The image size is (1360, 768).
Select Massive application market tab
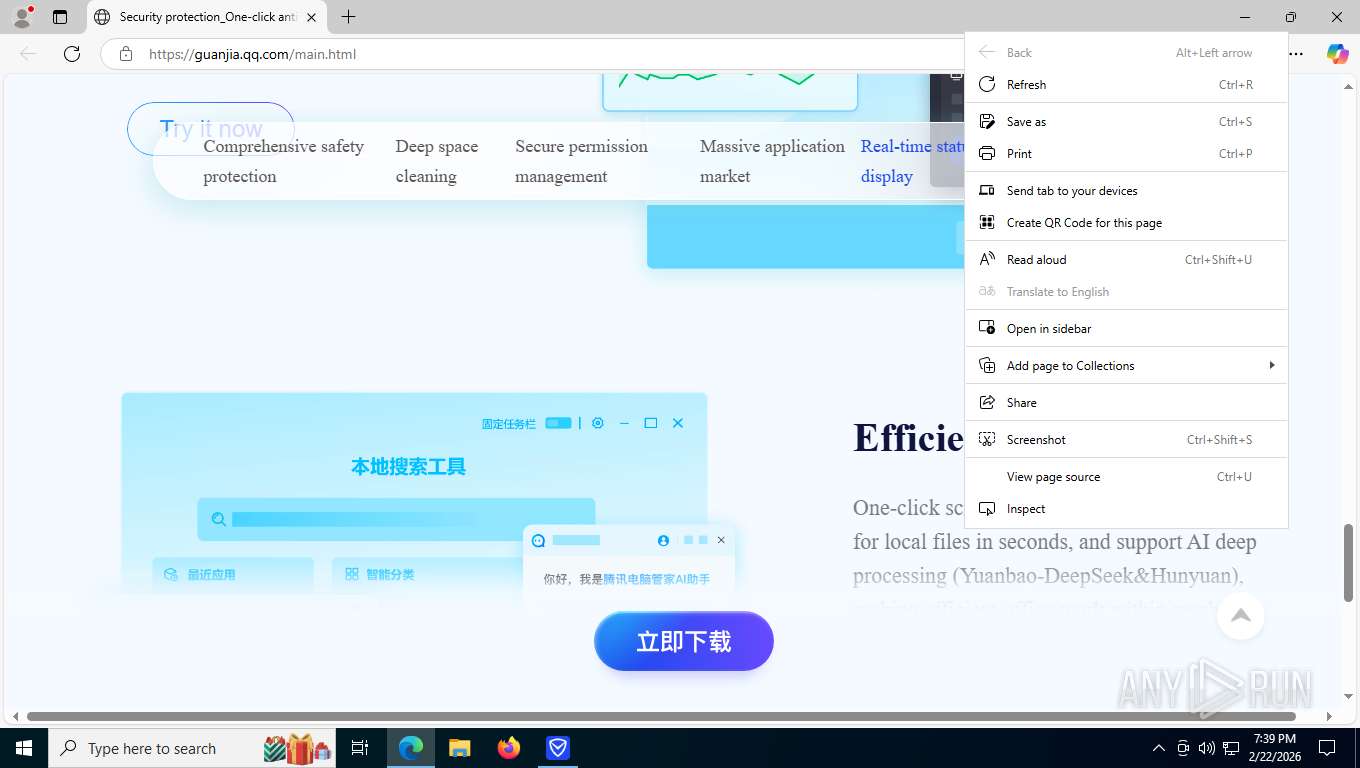[x=772, y=161]
